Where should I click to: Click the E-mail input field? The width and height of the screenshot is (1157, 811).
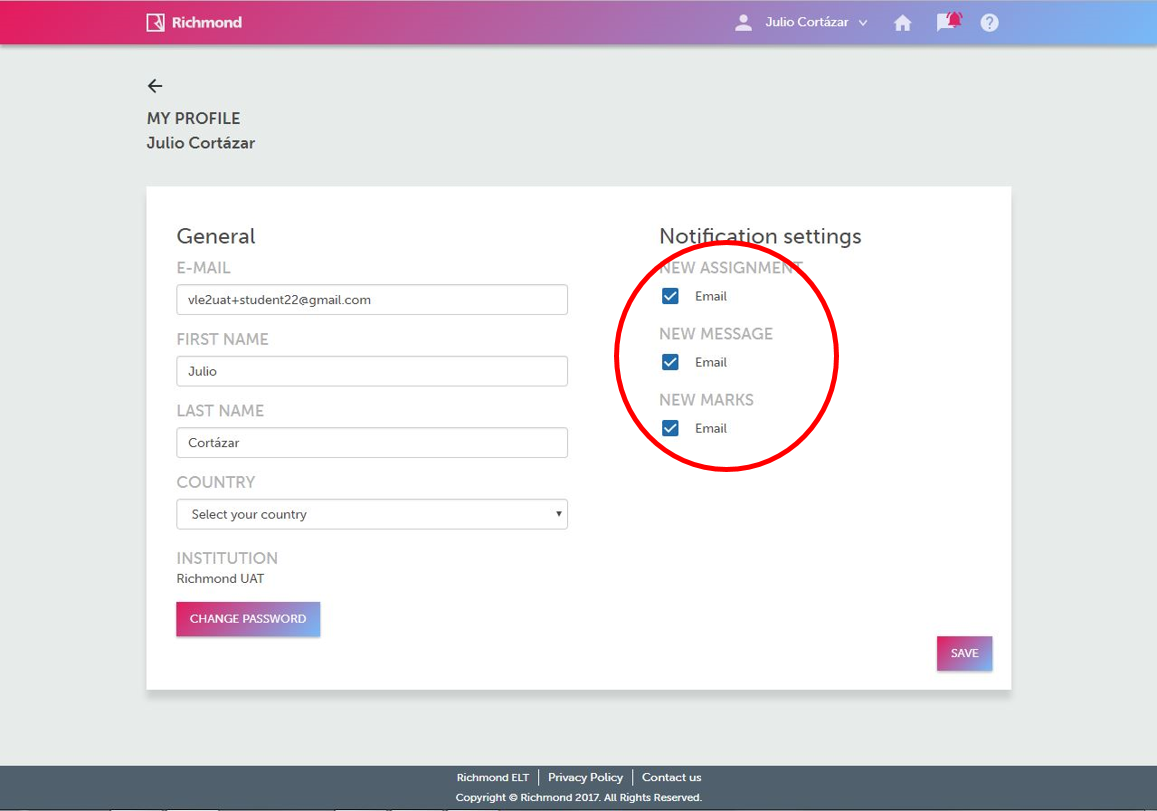click(x=372, y=299)
